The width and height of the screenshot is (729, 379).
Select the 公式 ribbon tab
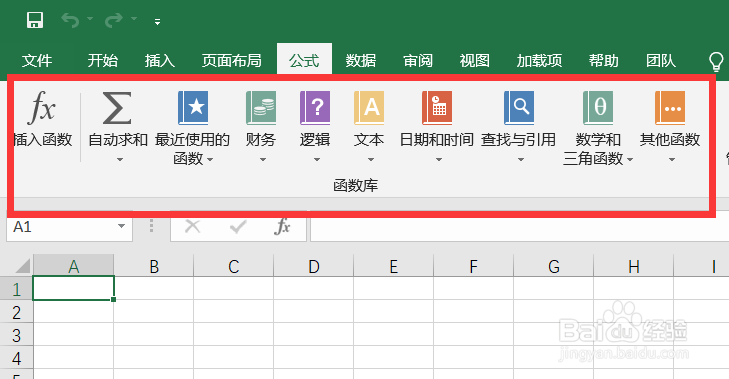(304, 60)
